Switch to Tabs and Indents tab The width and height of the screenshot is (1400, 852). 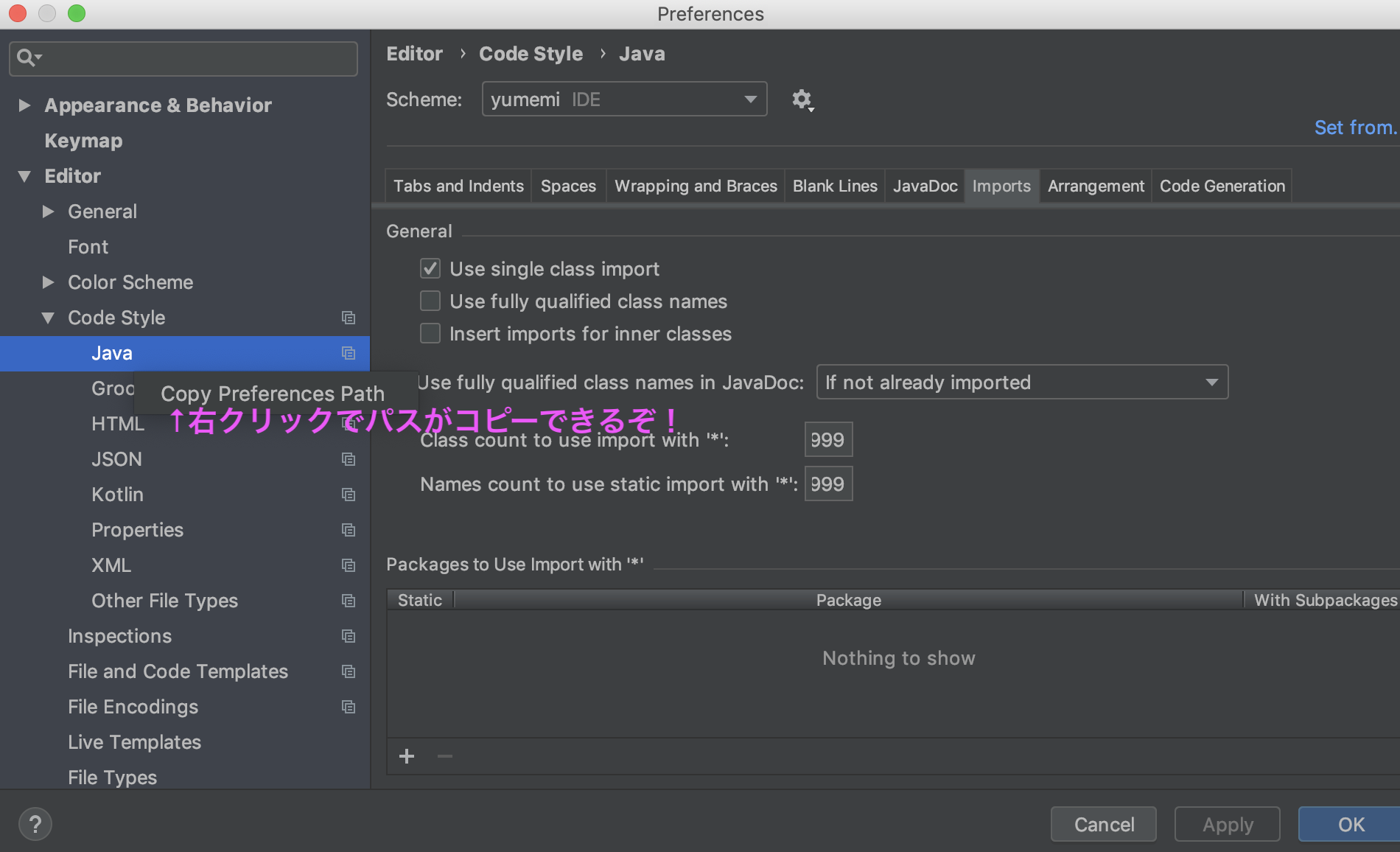point(458,186)
